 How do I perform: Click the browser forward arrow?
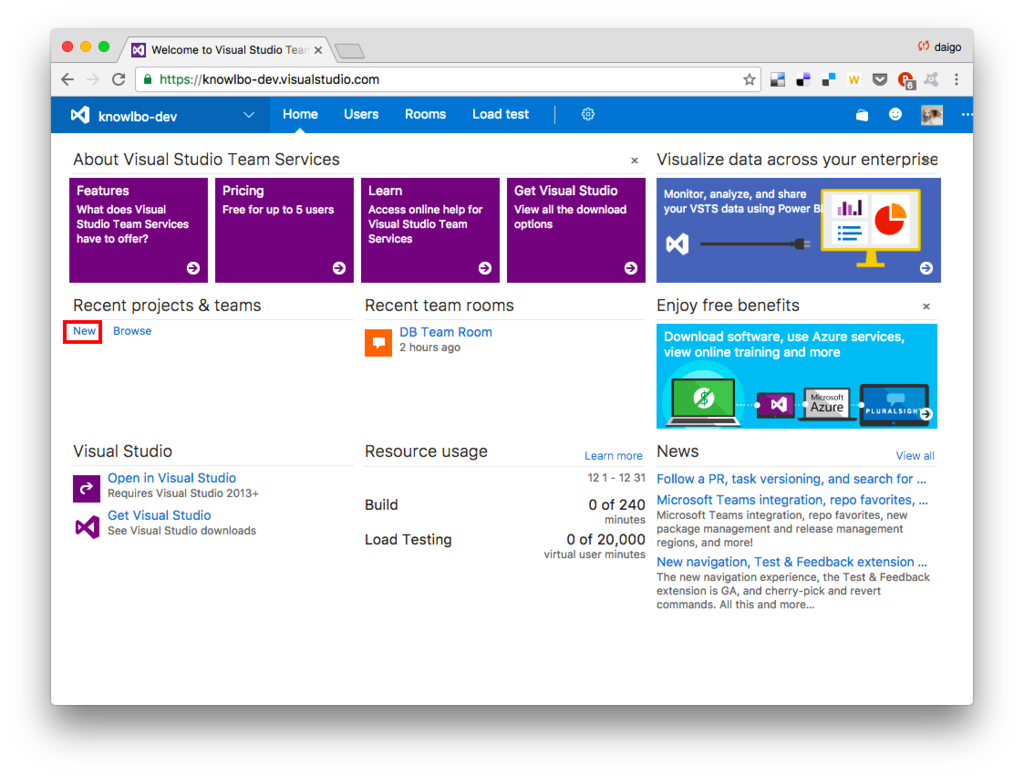click(x=93, y=80)
